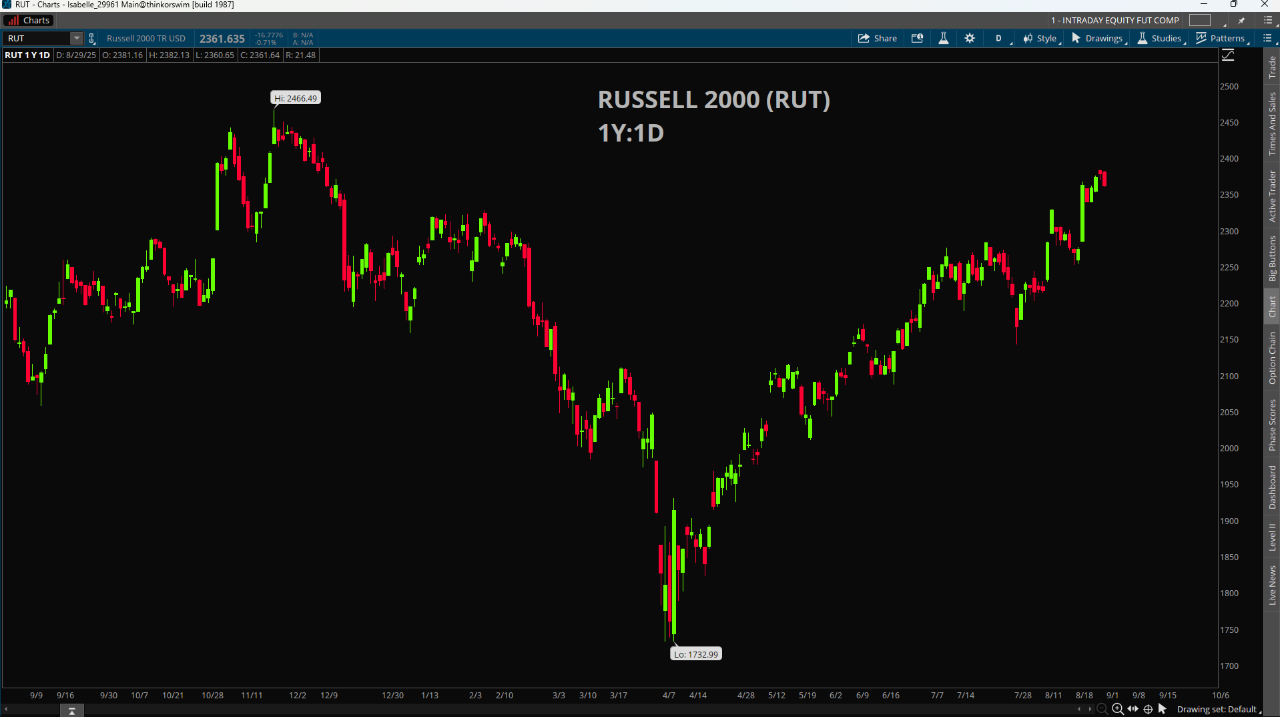Click the Edit Studies flask icon
Viewport: 1280px width, 717px height.
click(x=942, y=38)
